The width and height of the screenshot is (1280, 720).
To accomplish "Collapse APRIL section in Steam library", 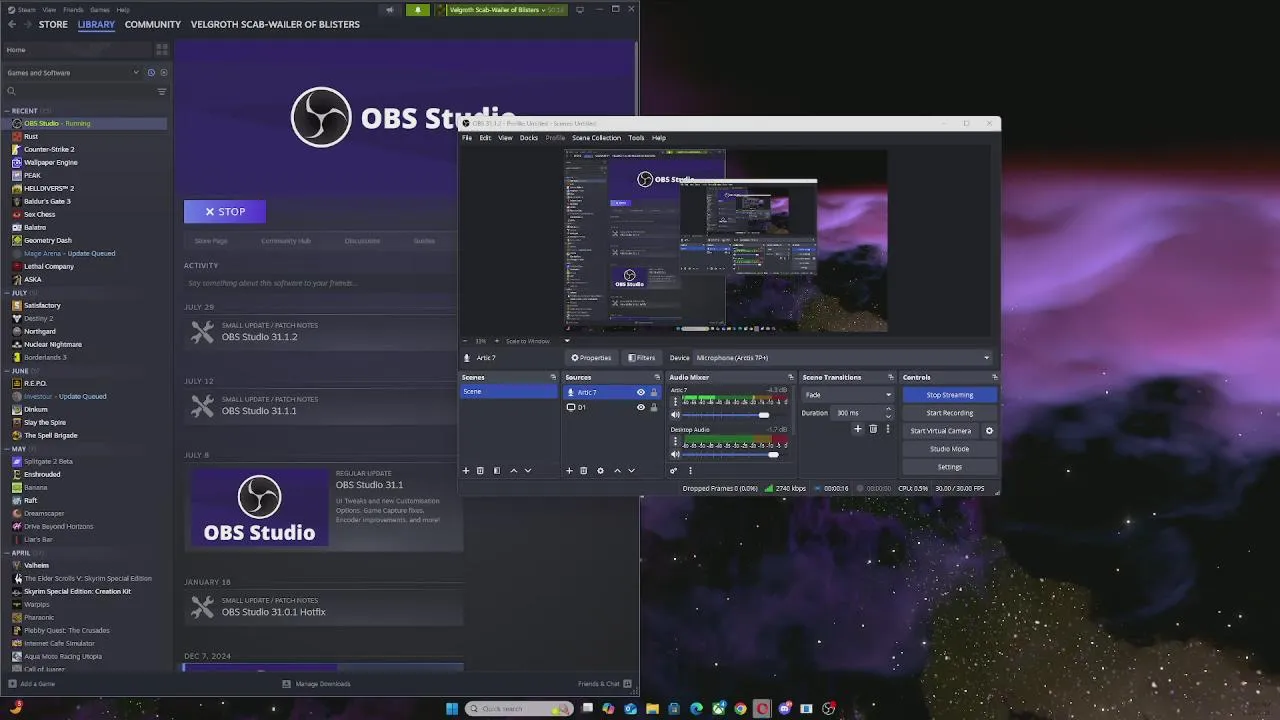I will [x=6, y=553].
